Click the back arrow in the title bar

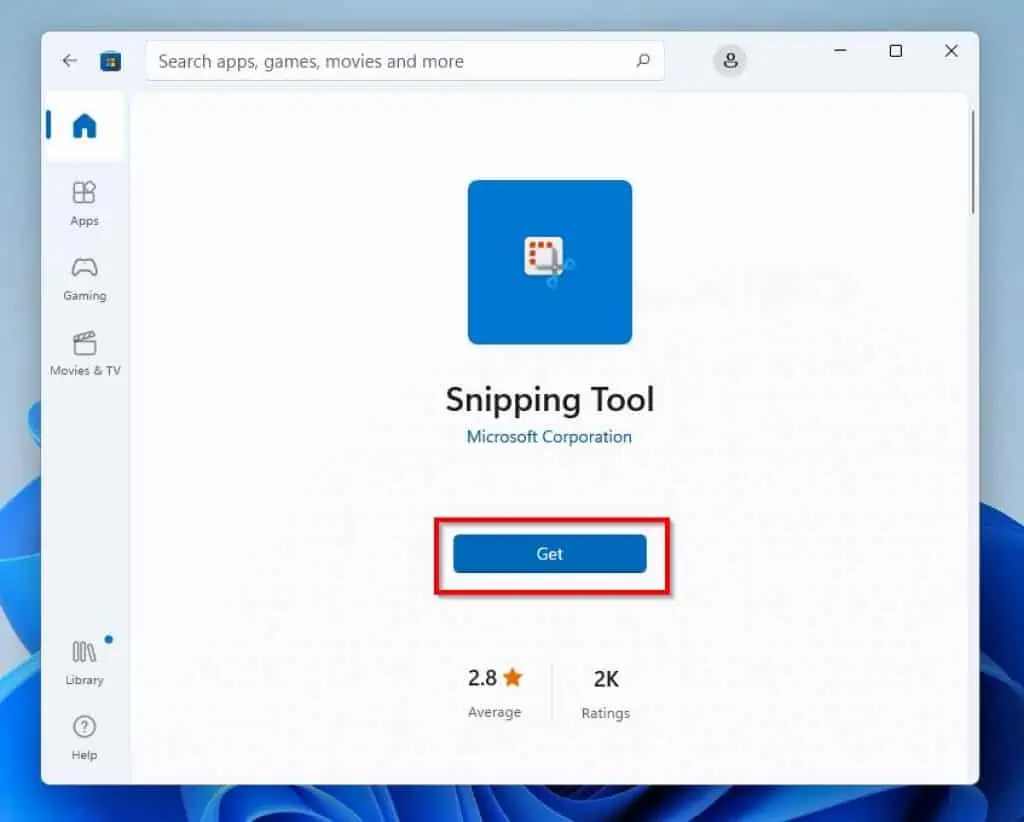(x=69, y=61)
